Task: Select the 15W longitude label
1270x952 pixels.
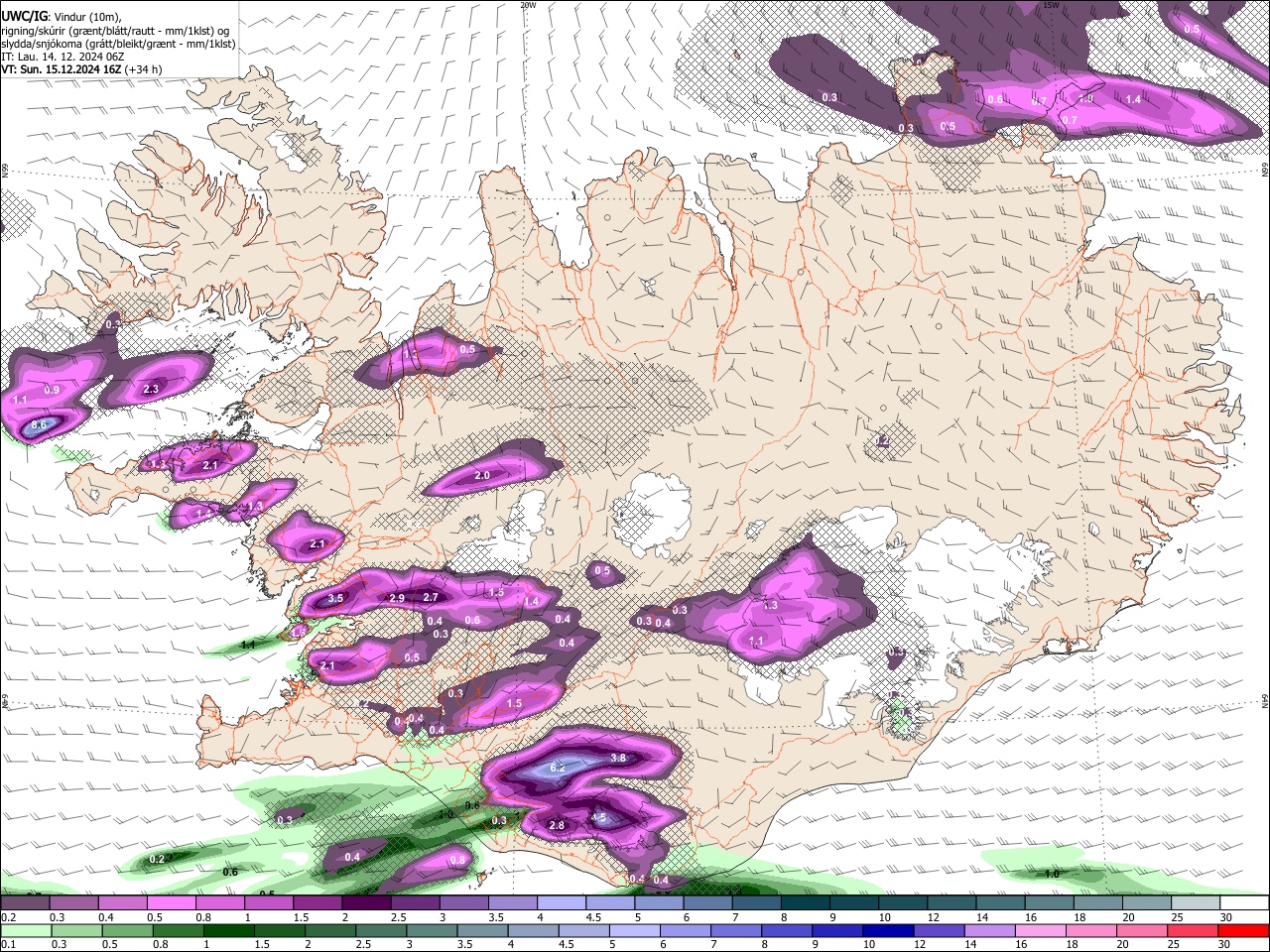Action: pyautogui.click(x=1052, y=5)
